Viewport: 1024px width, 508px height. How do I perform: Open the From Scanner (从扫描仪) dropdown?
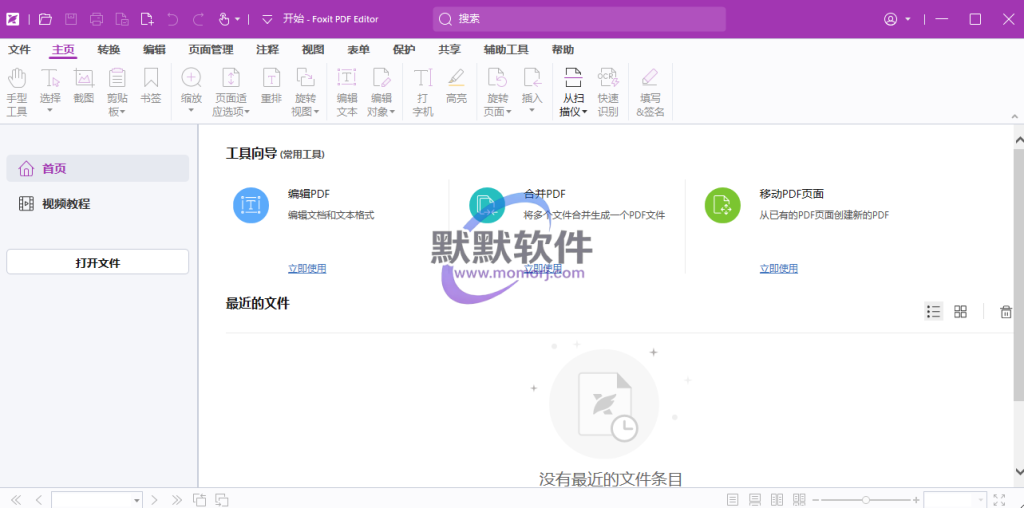(573, 112)
